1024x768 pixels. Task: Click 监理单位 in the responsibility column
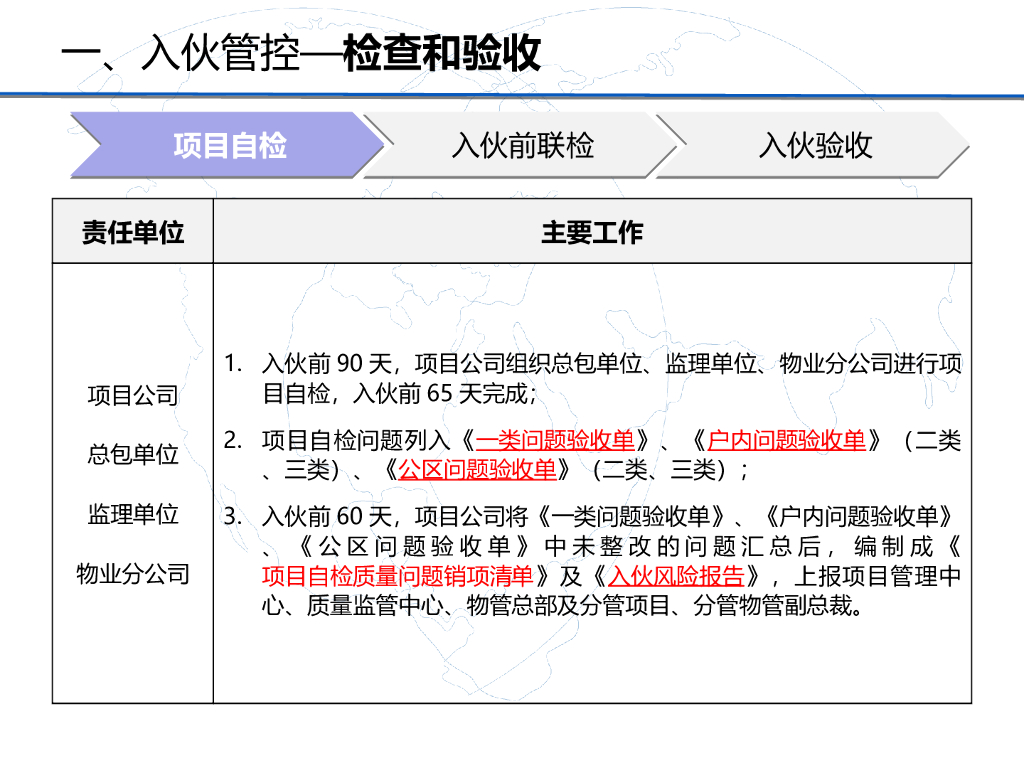click(133, 514)
